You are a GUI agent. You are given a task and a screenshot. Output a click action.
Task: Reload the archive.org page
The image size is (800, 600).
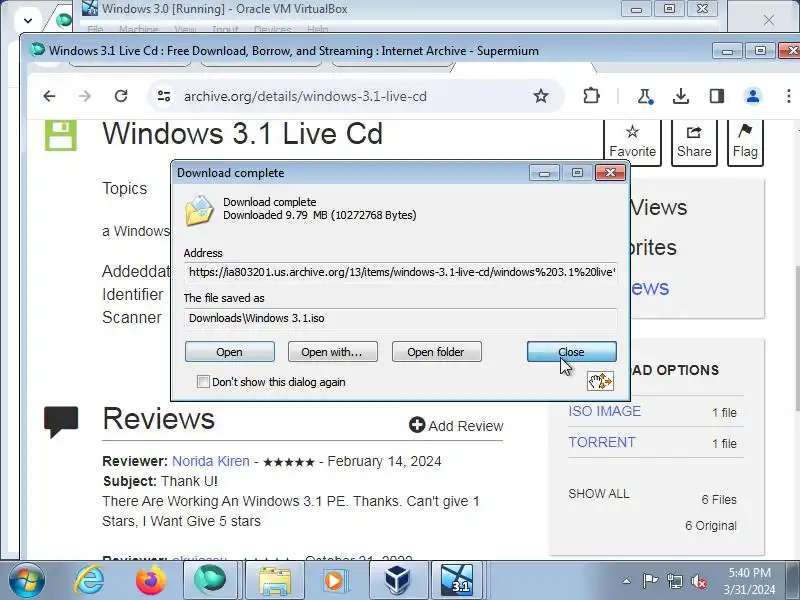pos(121,96)
